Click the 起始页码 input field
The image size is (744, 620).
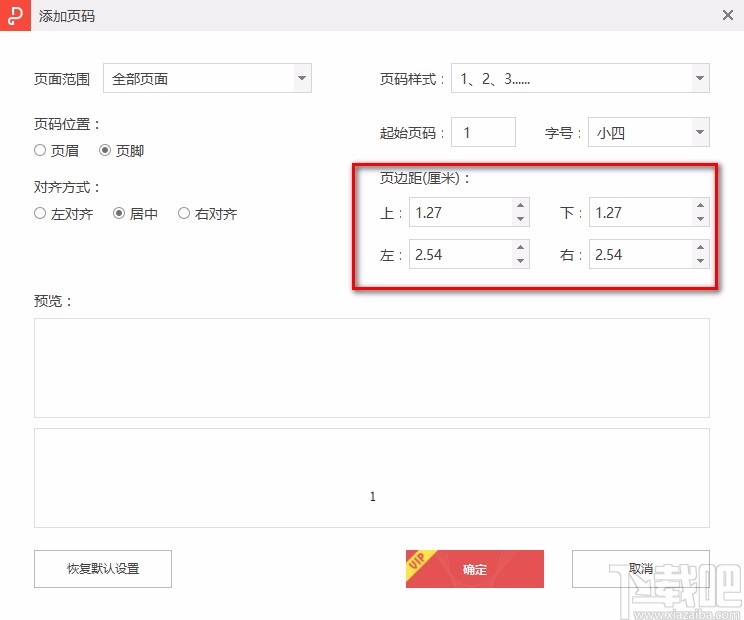(483, 132)
